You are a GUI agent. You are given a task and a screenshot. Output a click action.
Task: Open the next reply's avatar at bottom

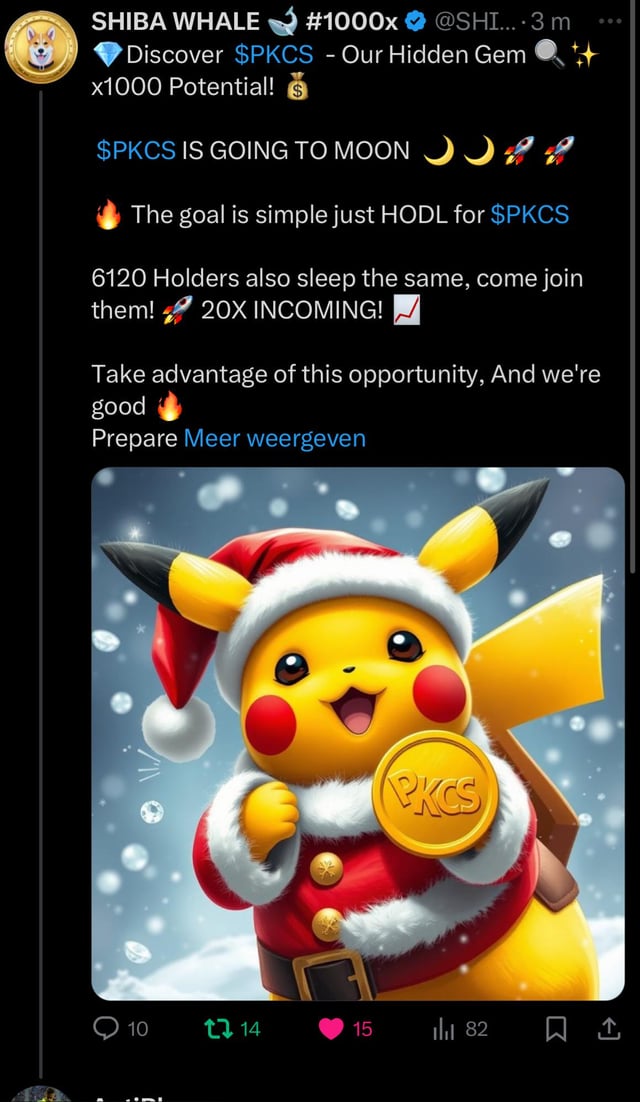42,1094
